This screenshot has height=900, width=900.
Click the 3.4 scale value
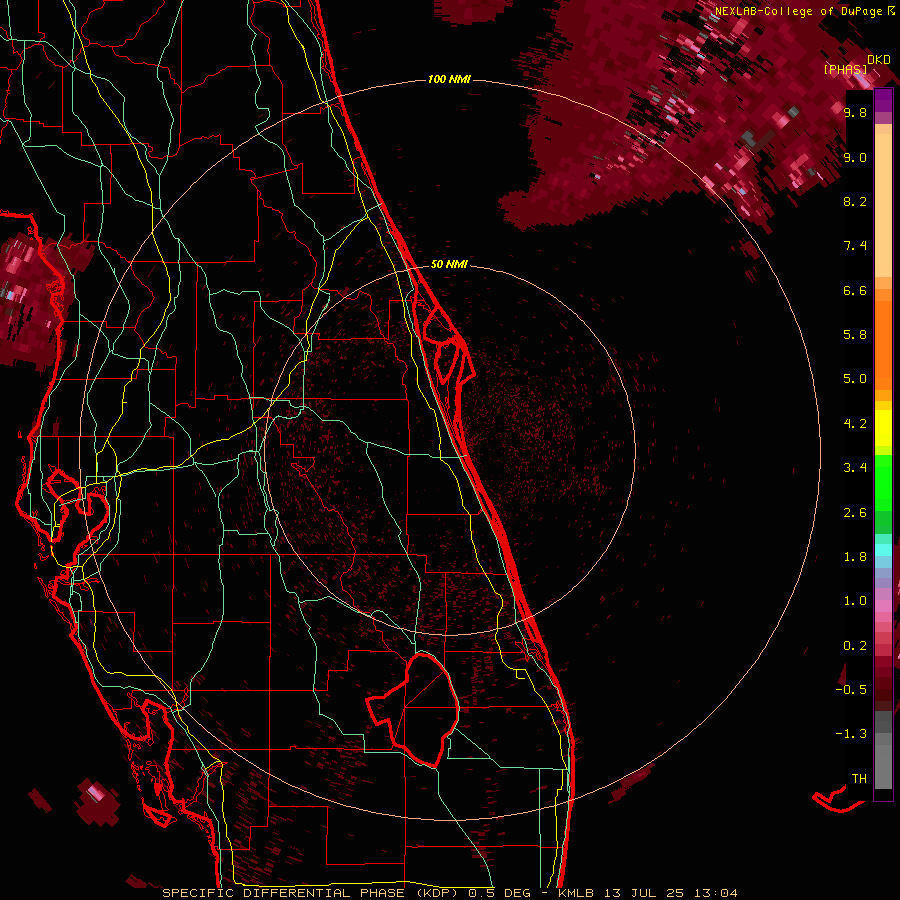click(855, 468)
